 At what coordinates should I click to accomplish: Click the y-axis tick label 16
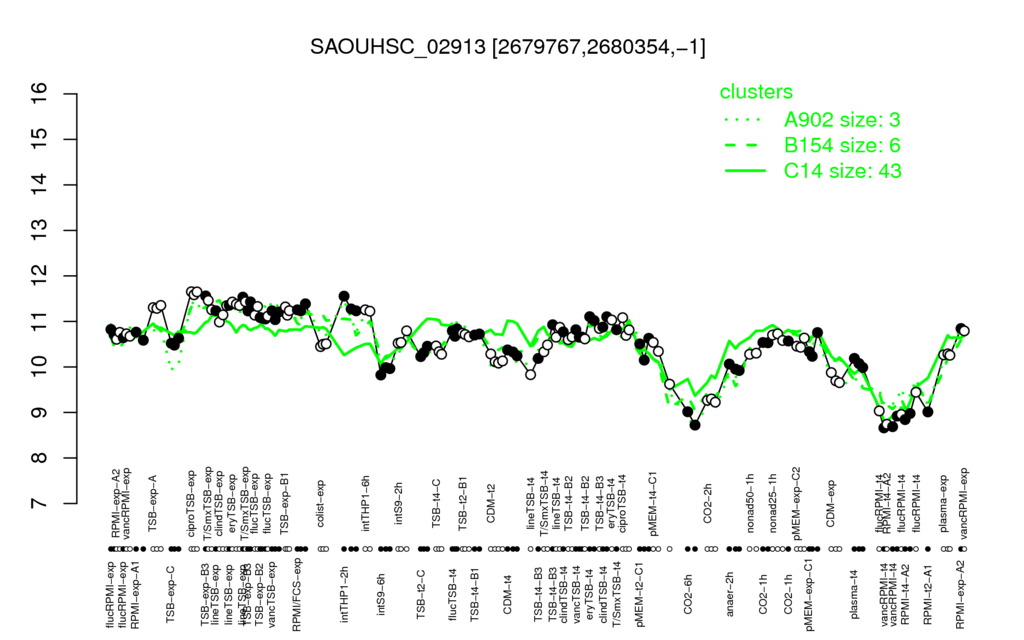pos(40,94)
